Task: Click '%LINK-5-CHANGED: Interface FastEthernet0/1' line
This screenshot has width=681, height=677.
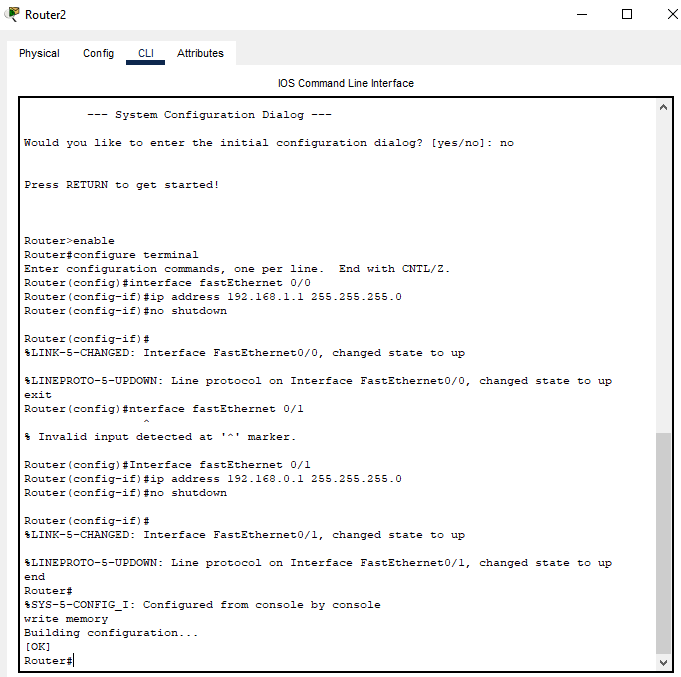Action: [245, 535]
